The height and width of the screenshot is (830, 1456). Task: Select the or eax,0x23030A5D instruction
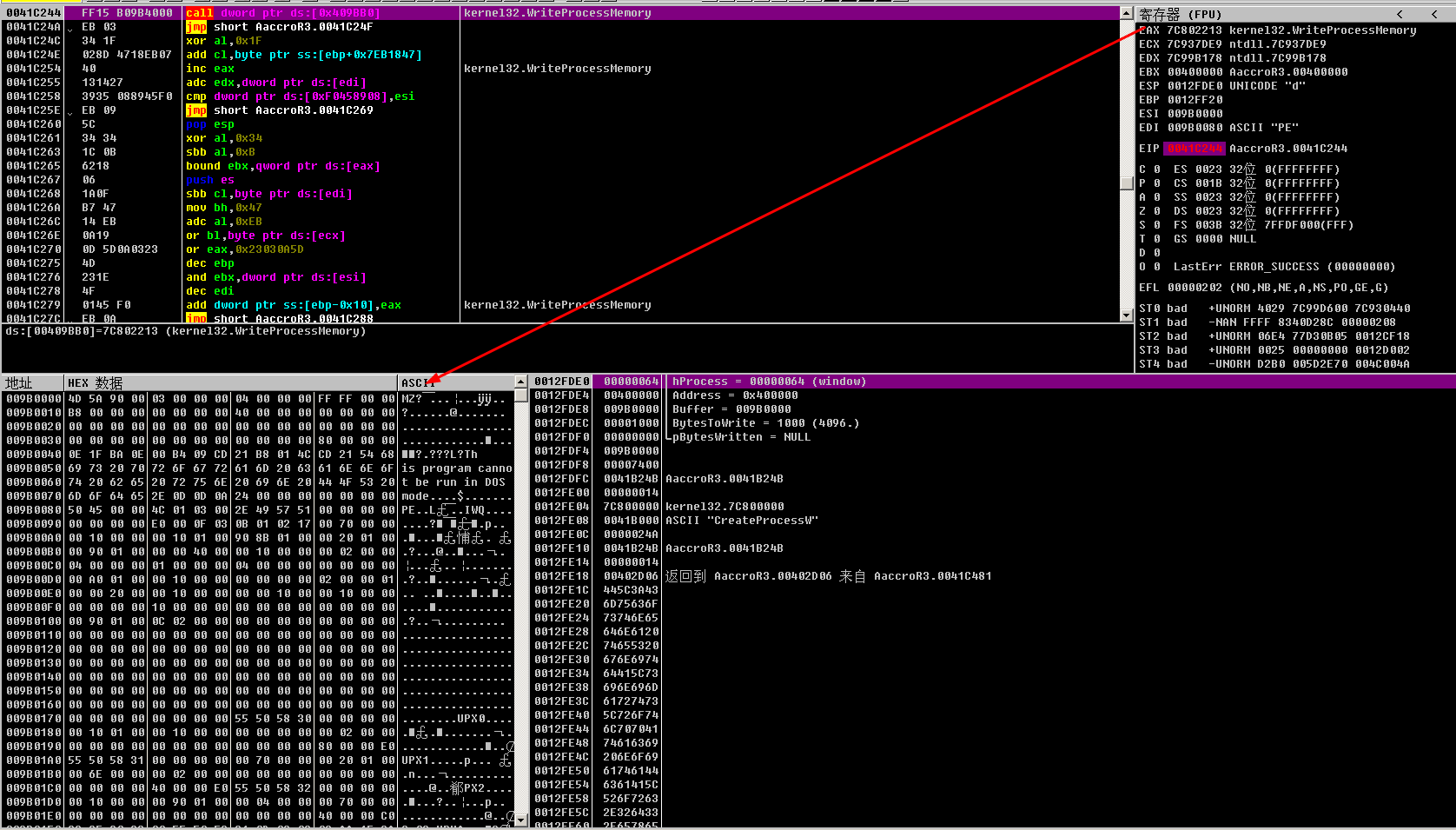click(244, 249)
